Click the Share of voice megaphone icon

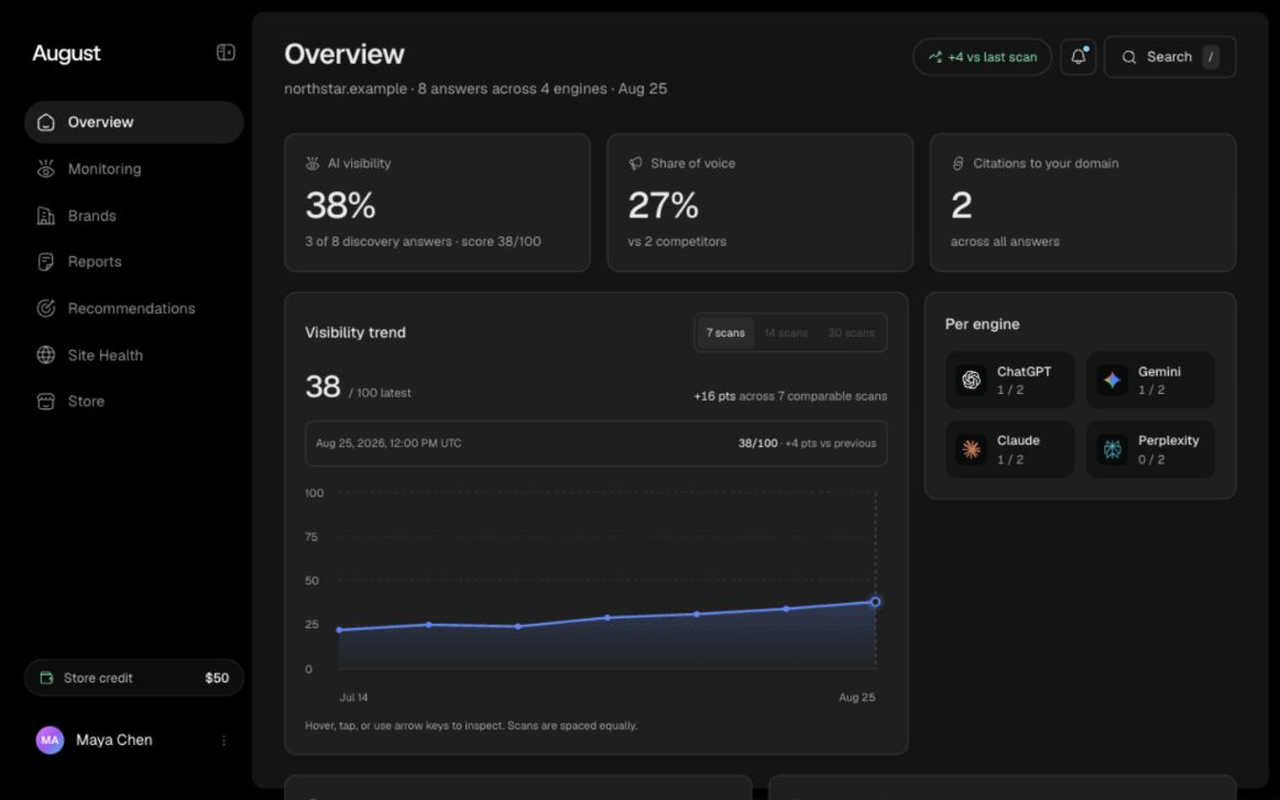(635, 163)
